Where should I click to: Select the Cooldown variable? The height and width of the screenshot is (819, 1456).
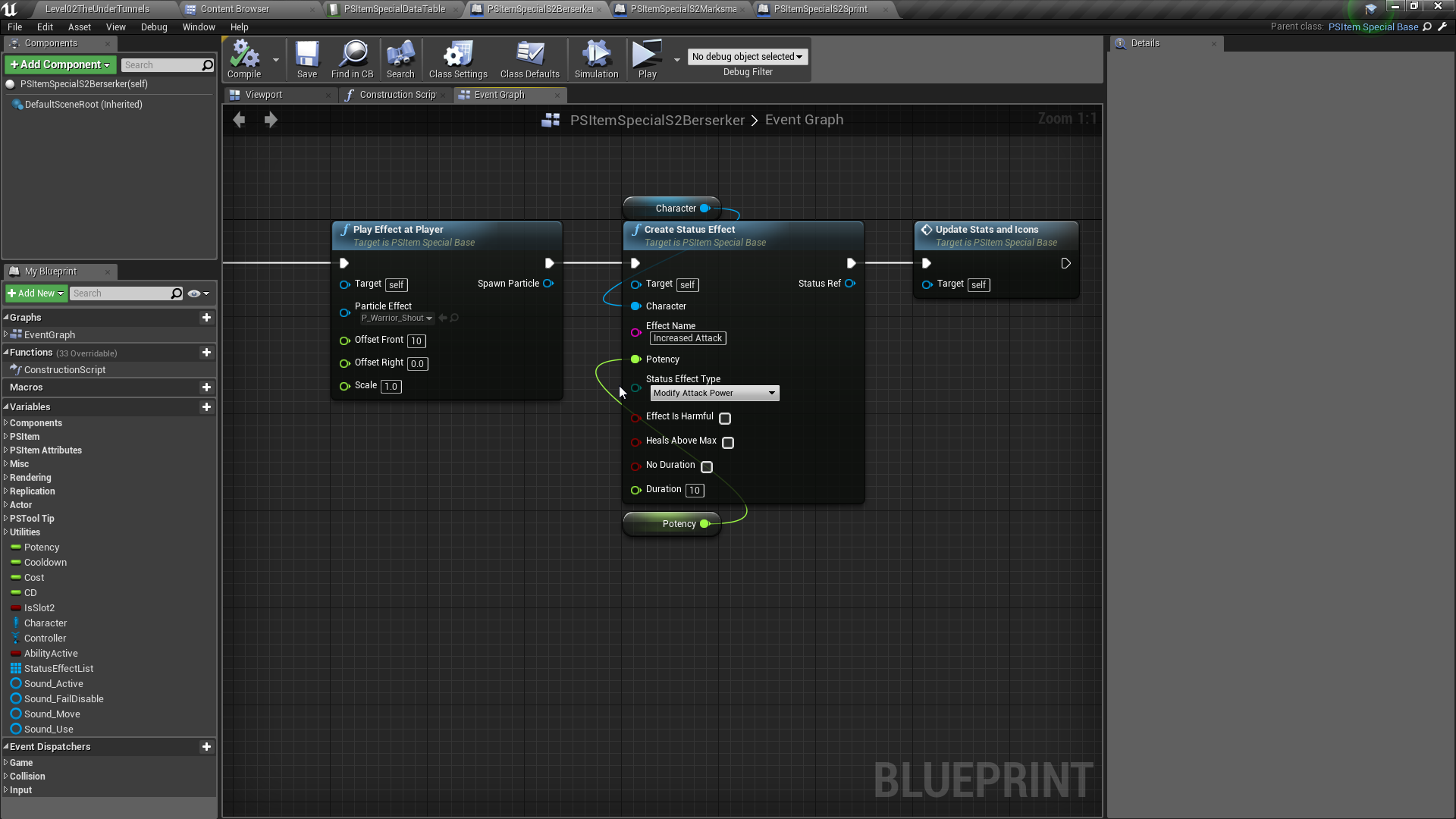pos(45,563)
